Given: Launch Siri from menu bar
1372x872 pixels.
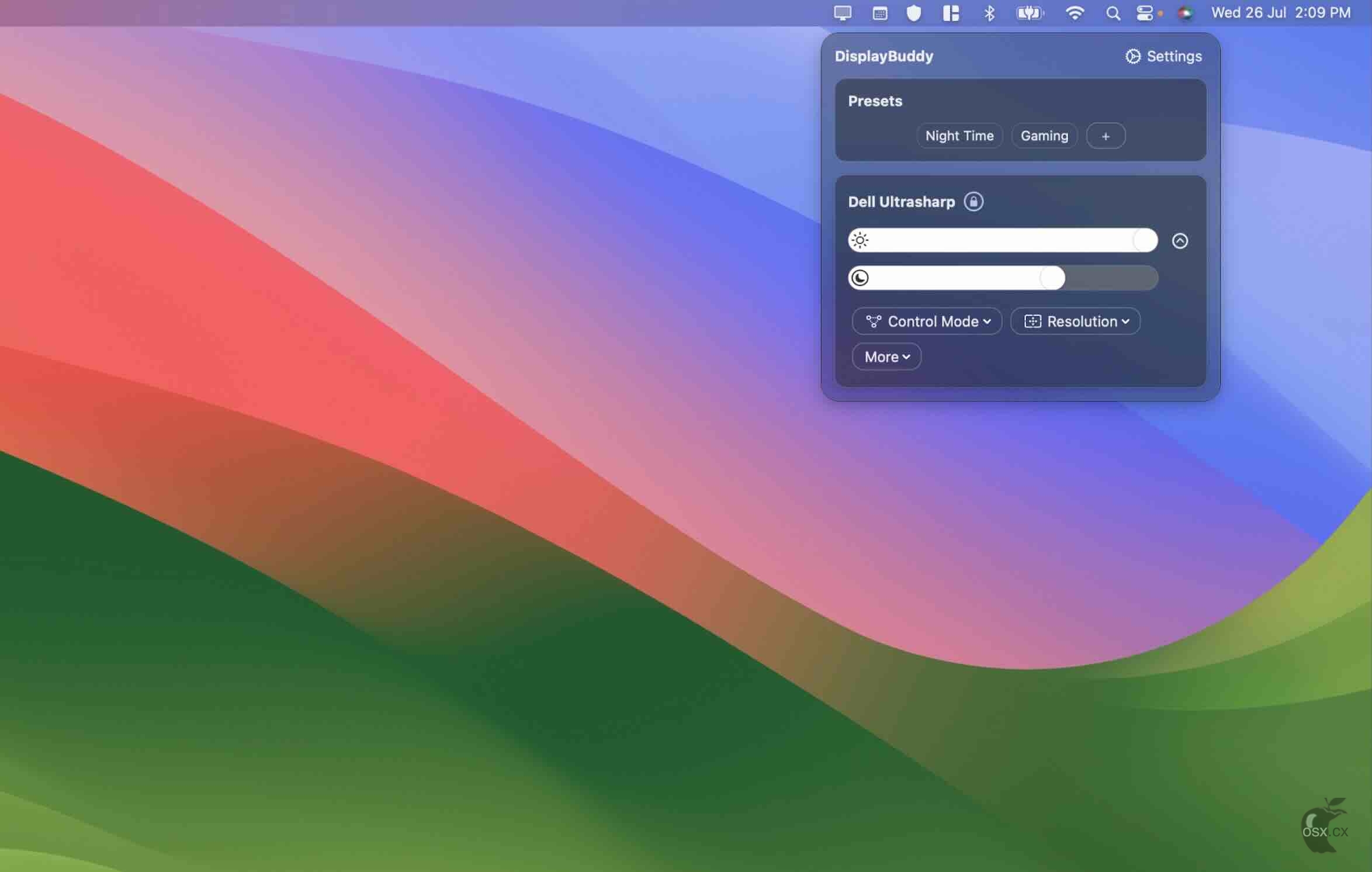Looking at the screenshot, I should tap(1184, 13).
